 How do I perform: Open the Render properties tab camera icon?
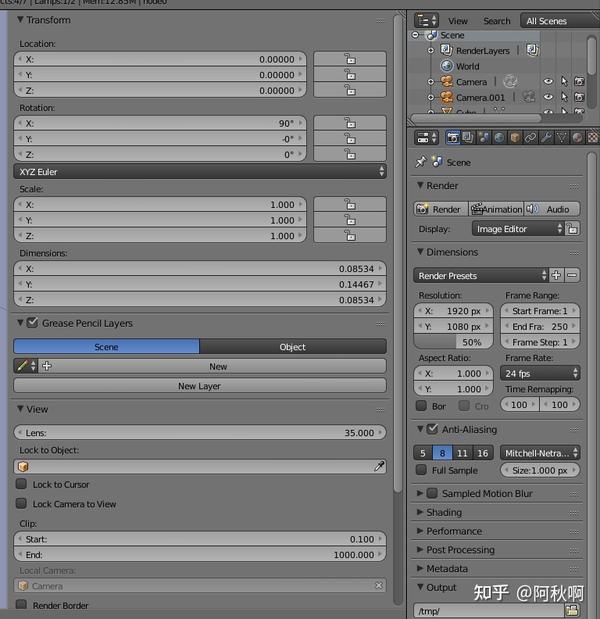[x=453, y=138]
